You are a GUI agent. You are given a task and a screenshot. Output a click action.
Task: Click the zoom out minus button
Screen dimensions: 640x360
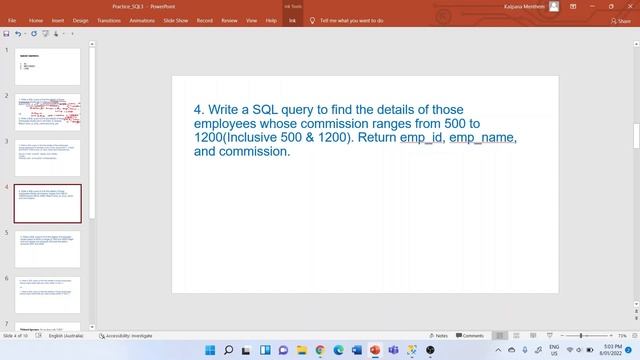point(562,336)
